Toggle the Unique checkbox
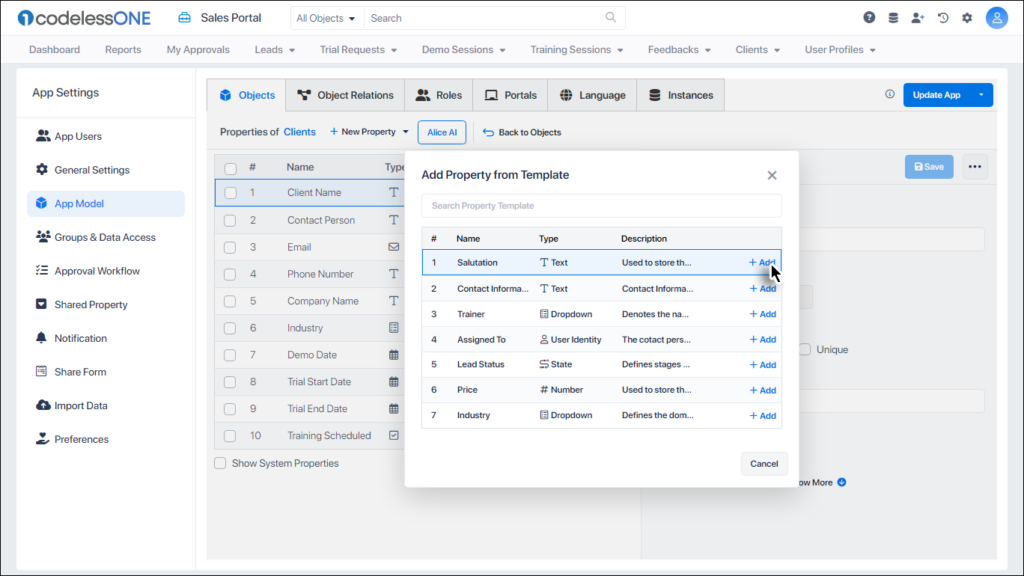Image resolution: width=1024 pixels, height=576 pixels. point(805,349)
